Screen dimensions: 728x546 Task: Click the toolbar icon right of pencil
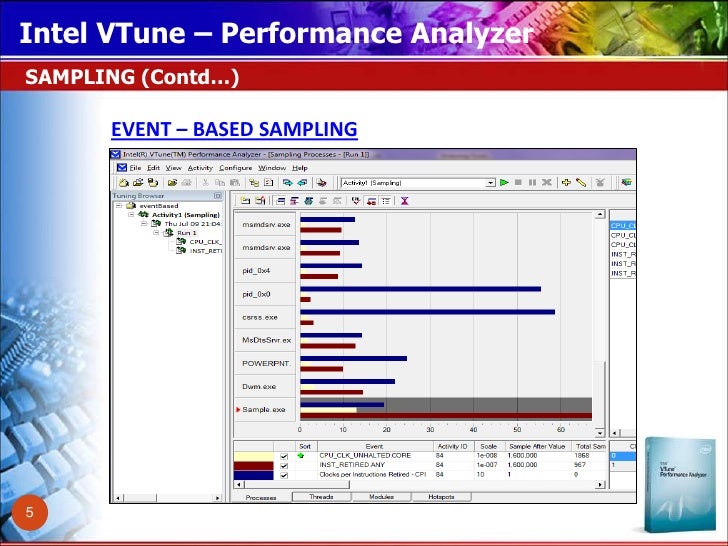600,182
